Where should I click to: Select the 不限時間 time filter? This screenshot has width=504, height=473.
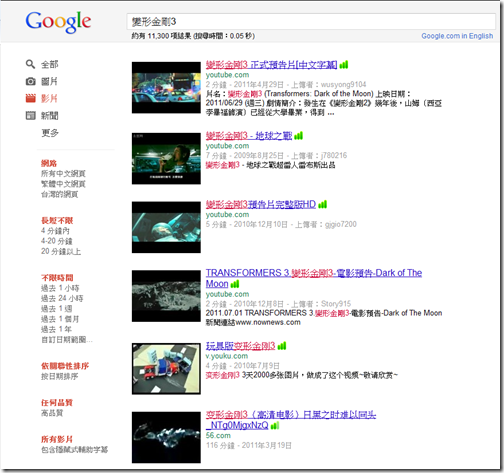click(x=57, y=278)
